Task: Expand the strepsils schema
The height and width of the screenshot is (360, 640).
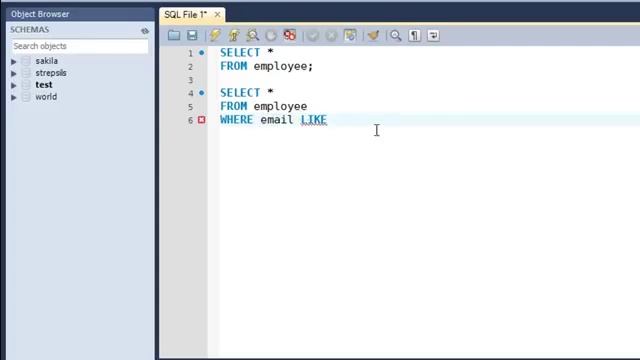Action: [14, 73]
